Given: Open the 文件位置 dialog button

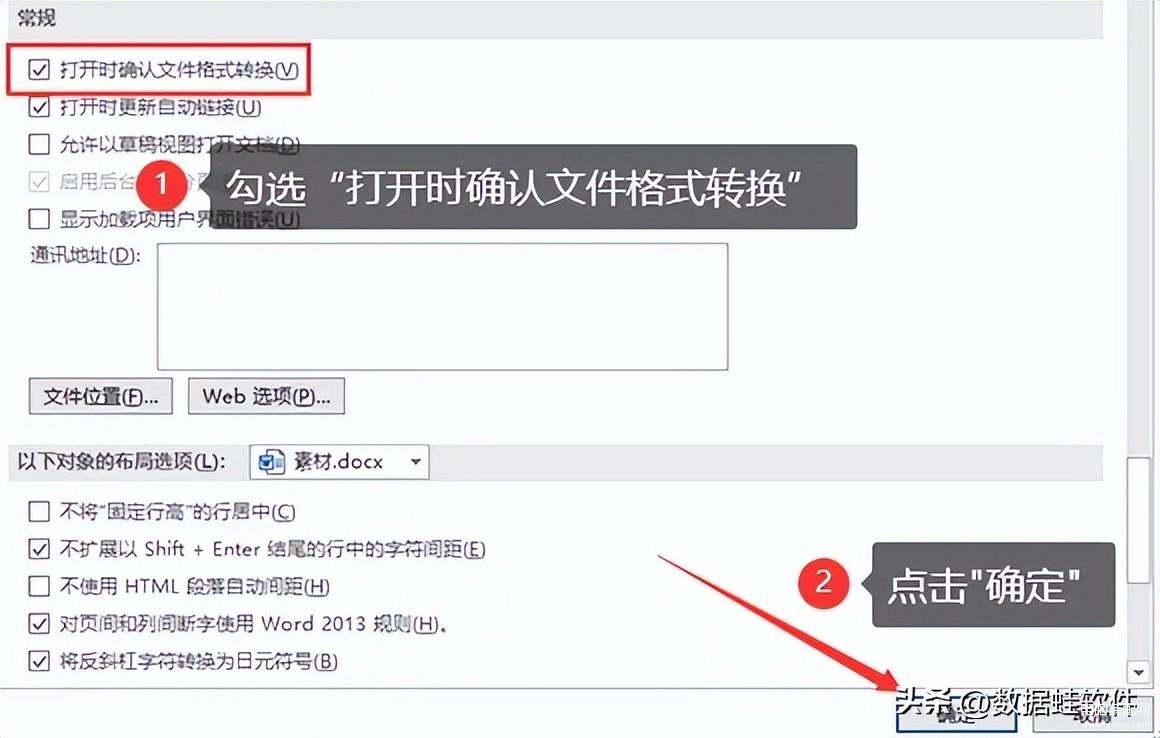Looking at the screenshot, I should pos(101,396).
